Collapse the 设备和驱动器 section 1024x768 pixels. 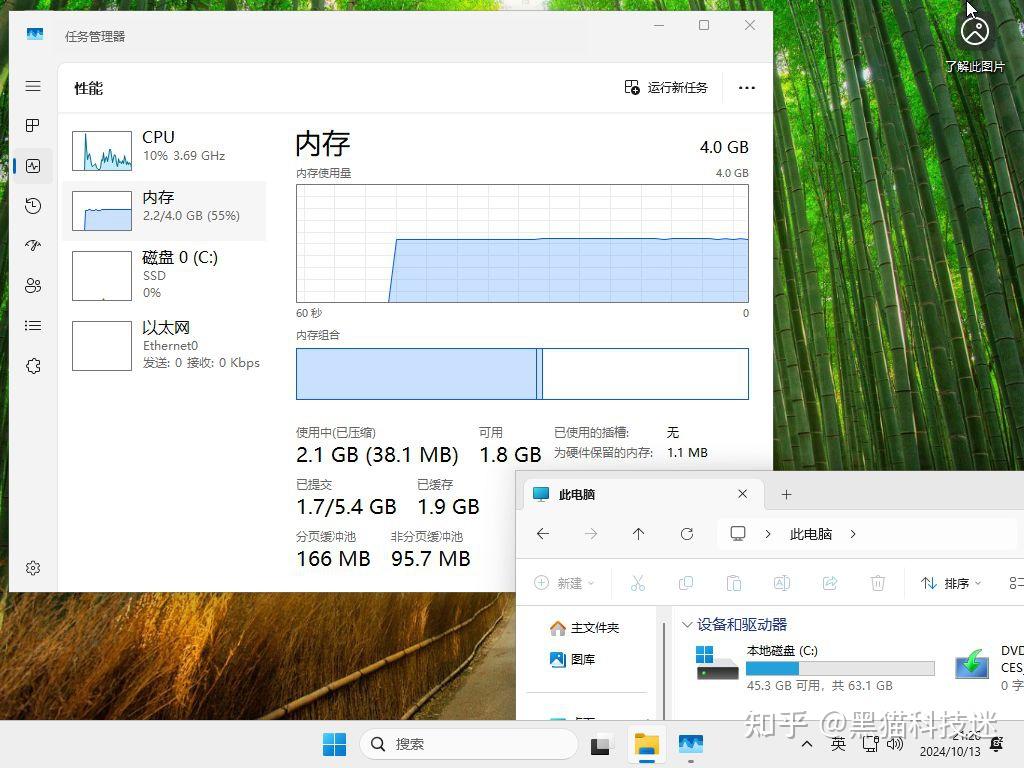pos(687,624)
